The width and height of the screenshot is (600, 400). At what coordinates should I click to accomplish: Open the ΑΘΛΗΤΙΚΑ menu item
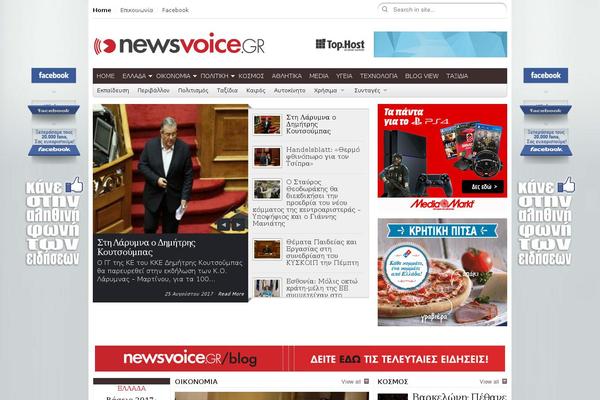pyautogui.click(x=287, y=76)
